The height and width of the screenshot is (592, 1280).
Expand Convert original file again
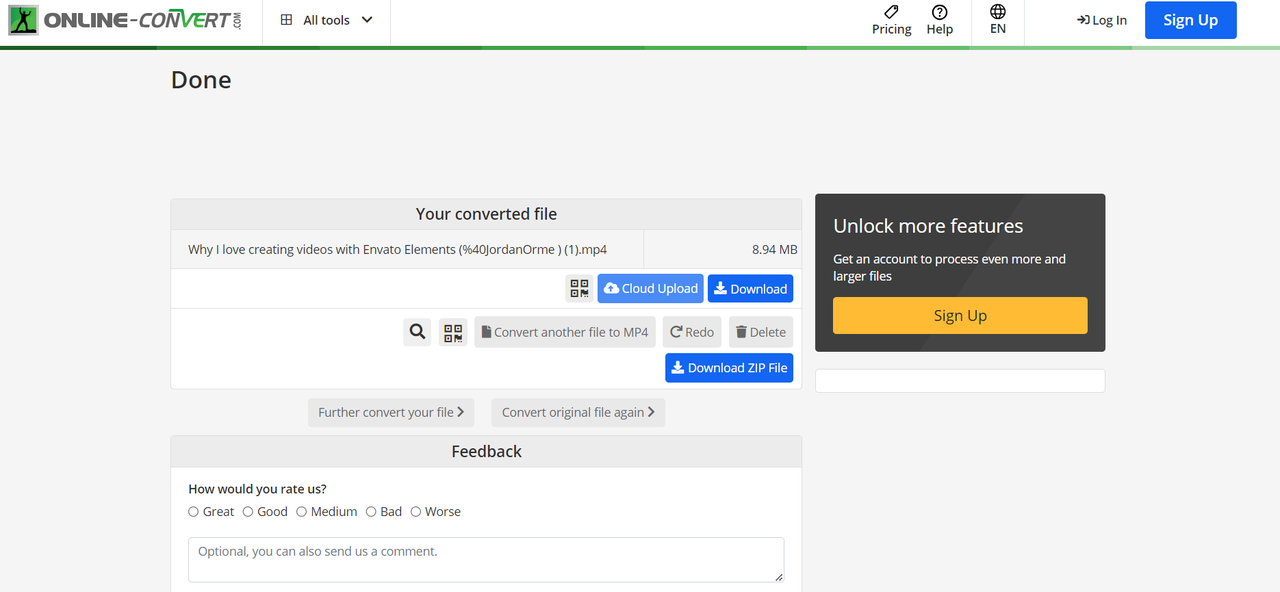[578, 412]
